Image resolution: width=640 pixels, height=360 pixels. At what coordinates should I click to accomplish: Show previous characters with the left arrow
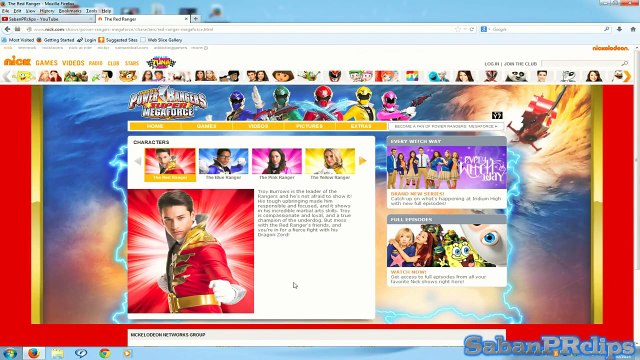click(x=138, y=161)
